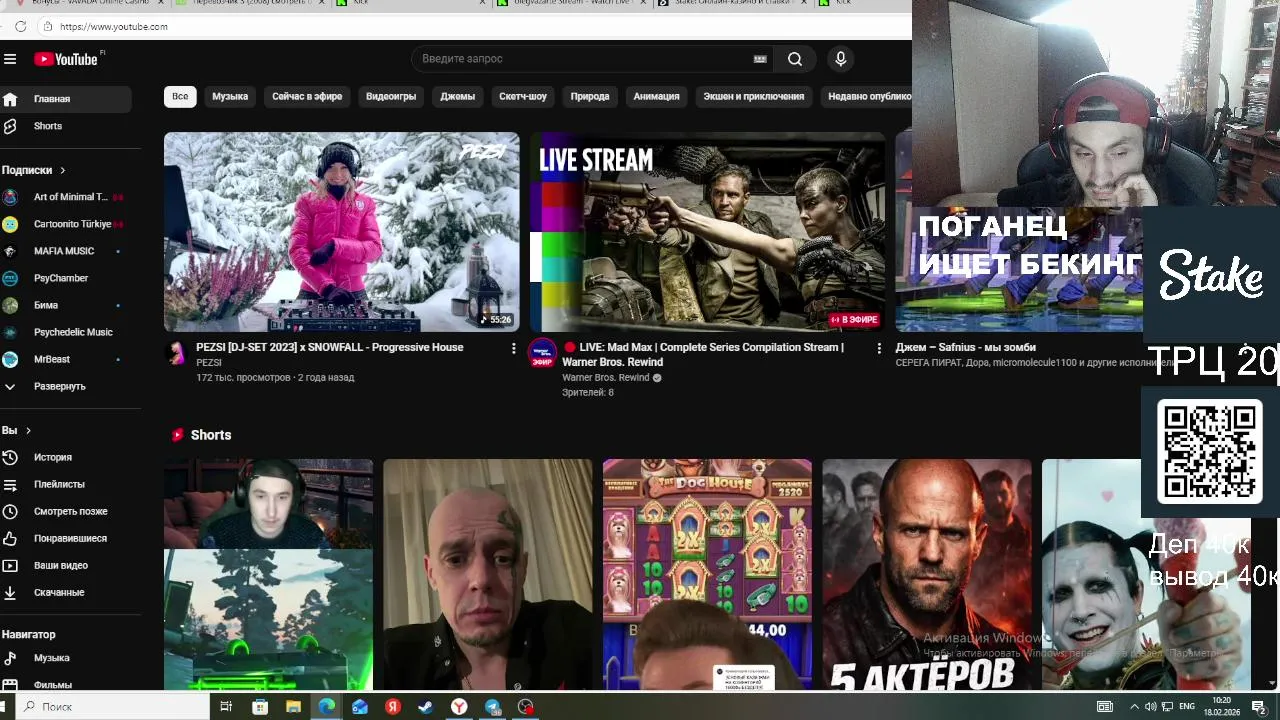Select the Скетч-шоу filter chip
This screenshot has height=720, width=1280.
[523, 96]
